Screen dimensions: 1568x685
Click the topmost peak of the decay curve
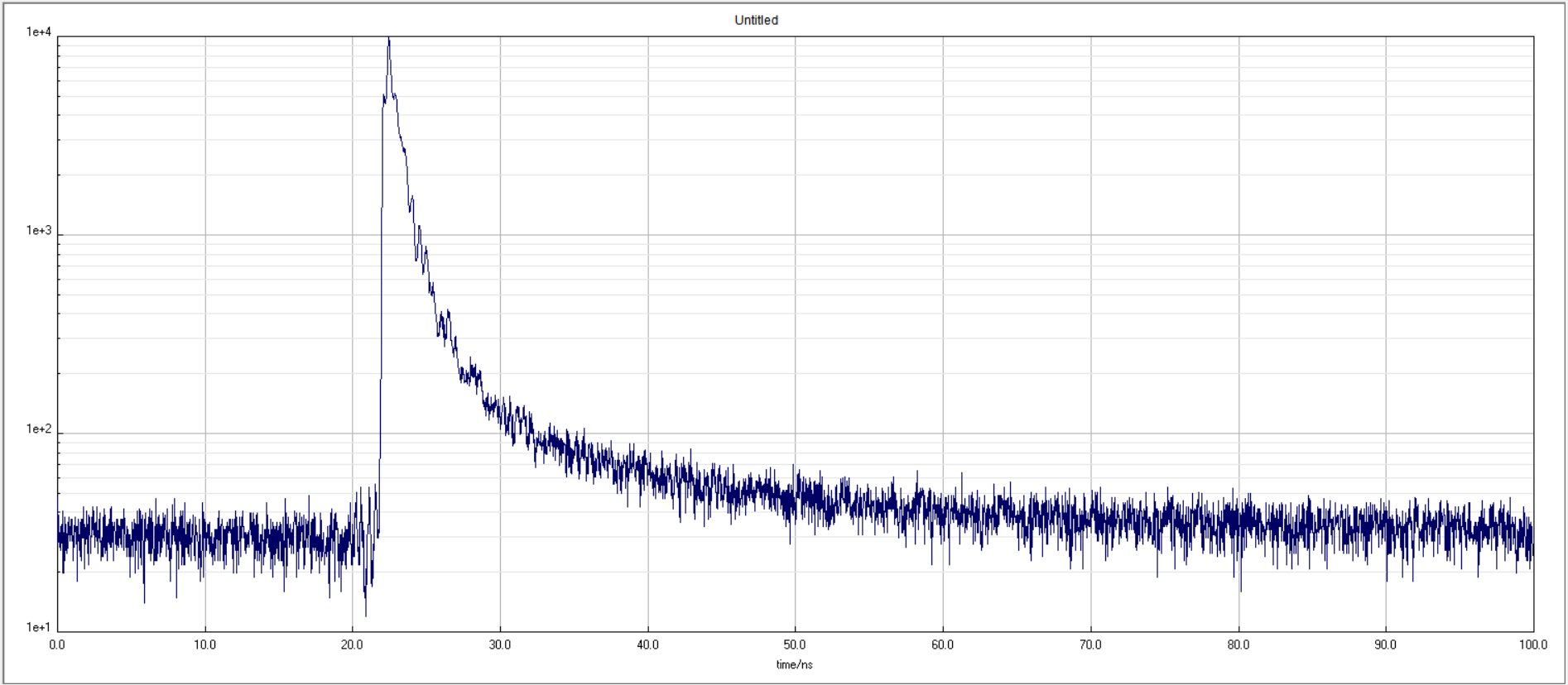(389, 40)
